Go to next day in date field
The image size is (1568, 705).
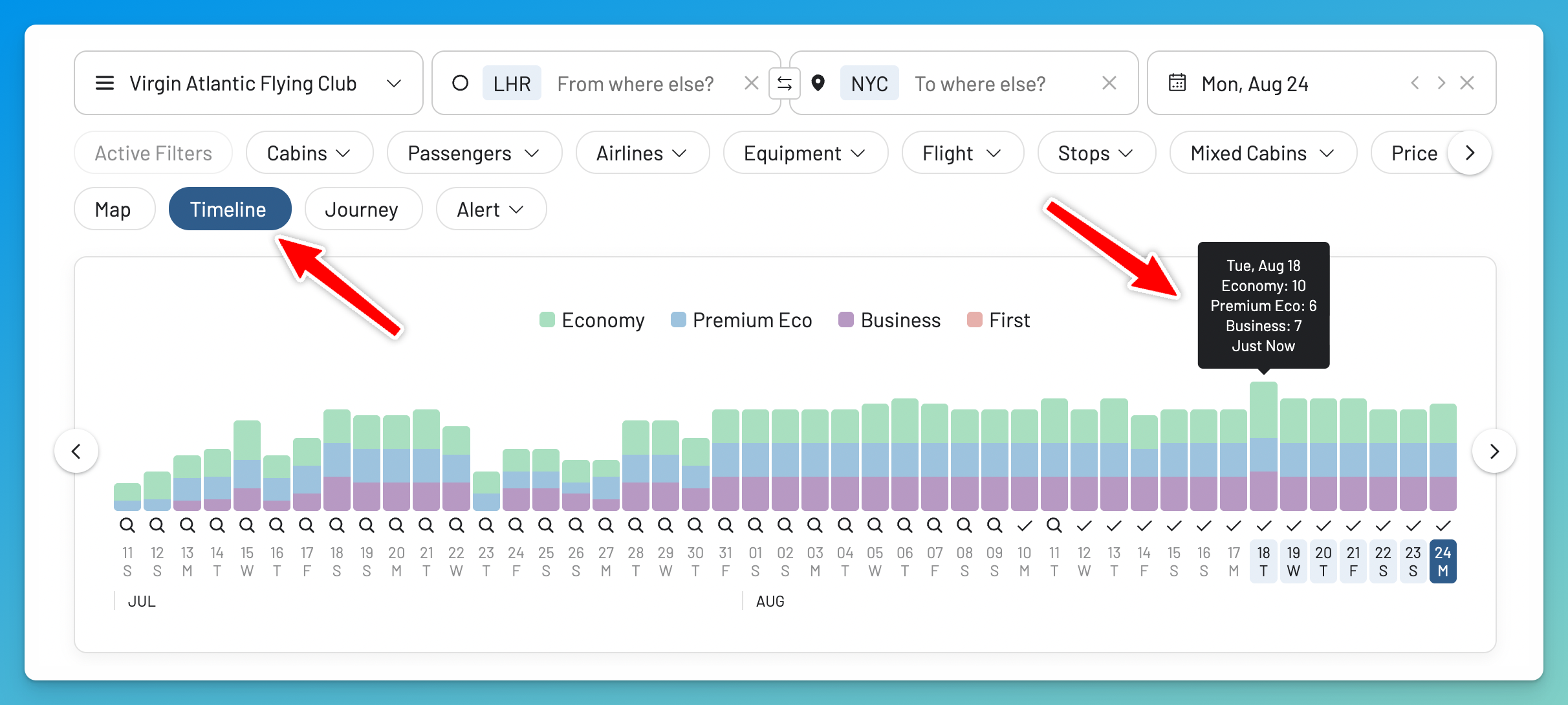coord(1441,83)
